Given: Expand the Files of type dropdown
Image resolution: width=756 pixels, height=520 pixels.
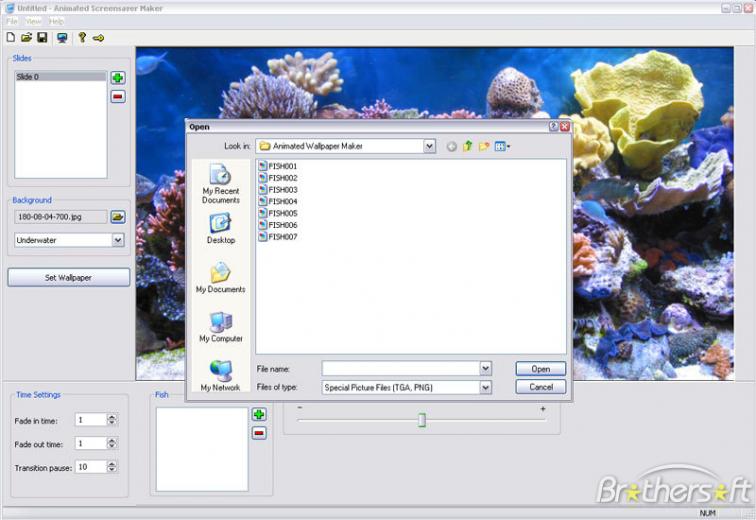Looking at the screenshot, I should [x=486, y=387].
